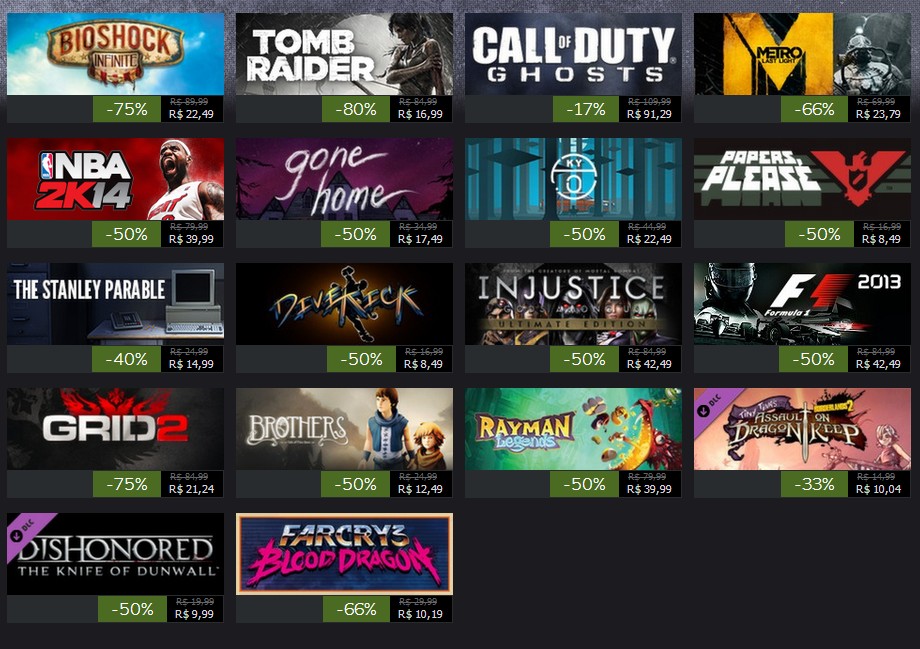
Task: Open the Brothers game banner
Action: tap(344, 429)
